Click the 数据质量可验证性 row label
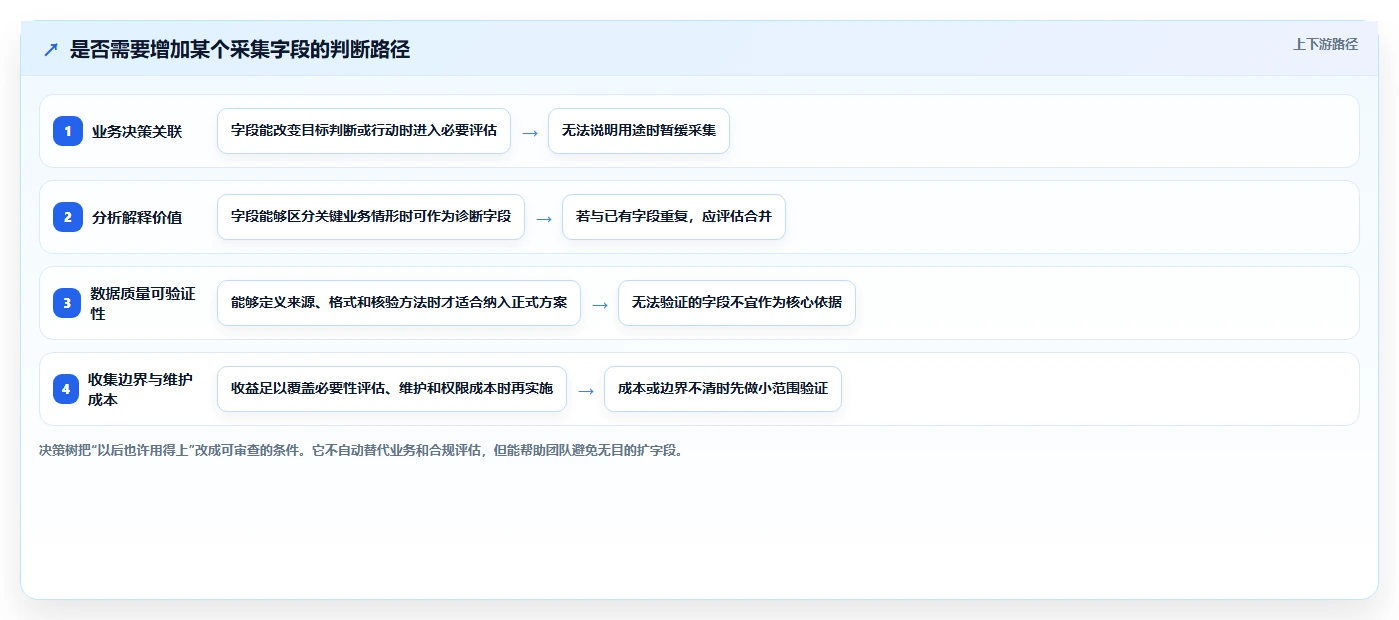 tap(143, 303)
